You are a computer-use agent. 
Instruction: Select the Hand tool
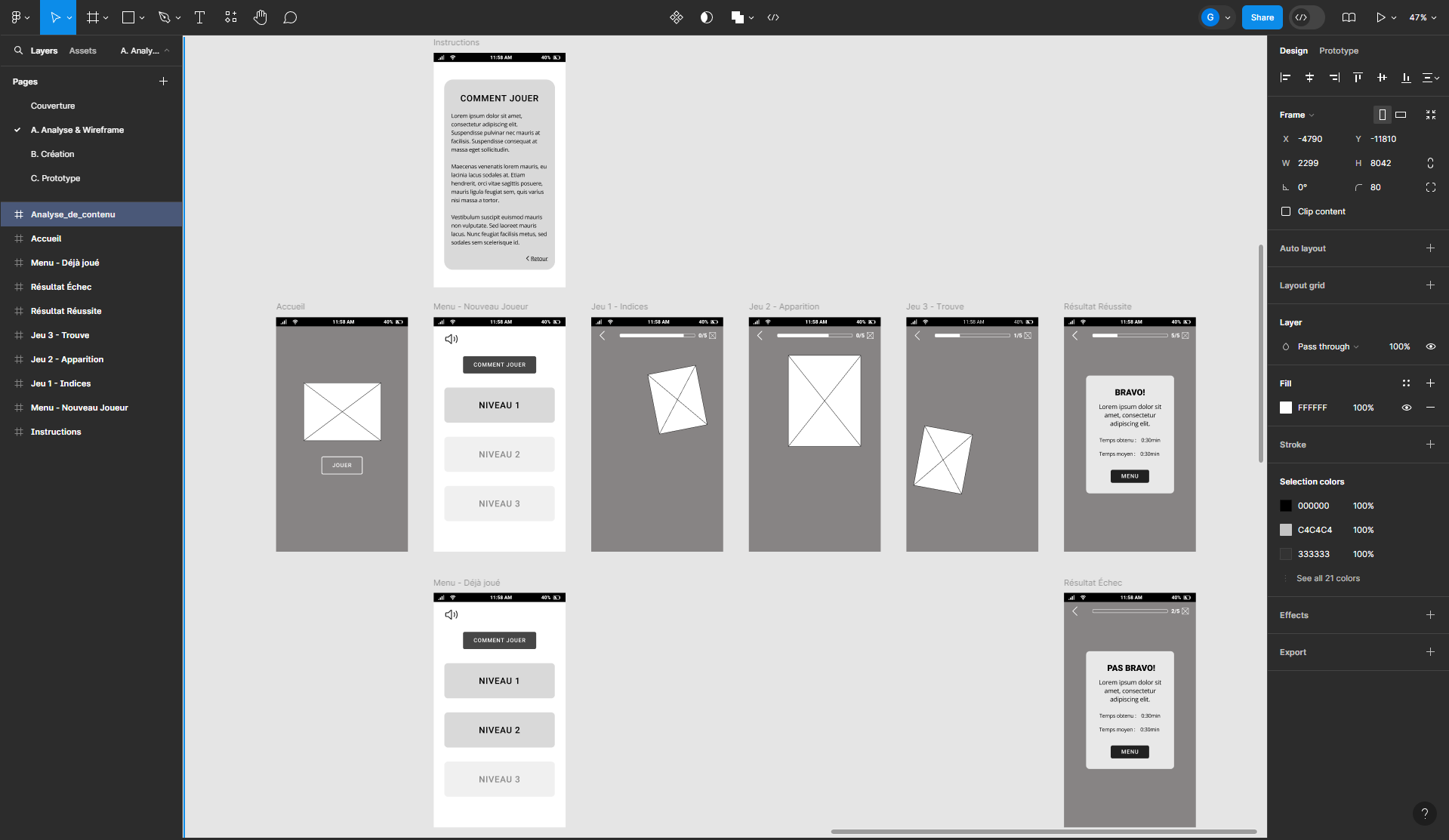click(260, 17)
